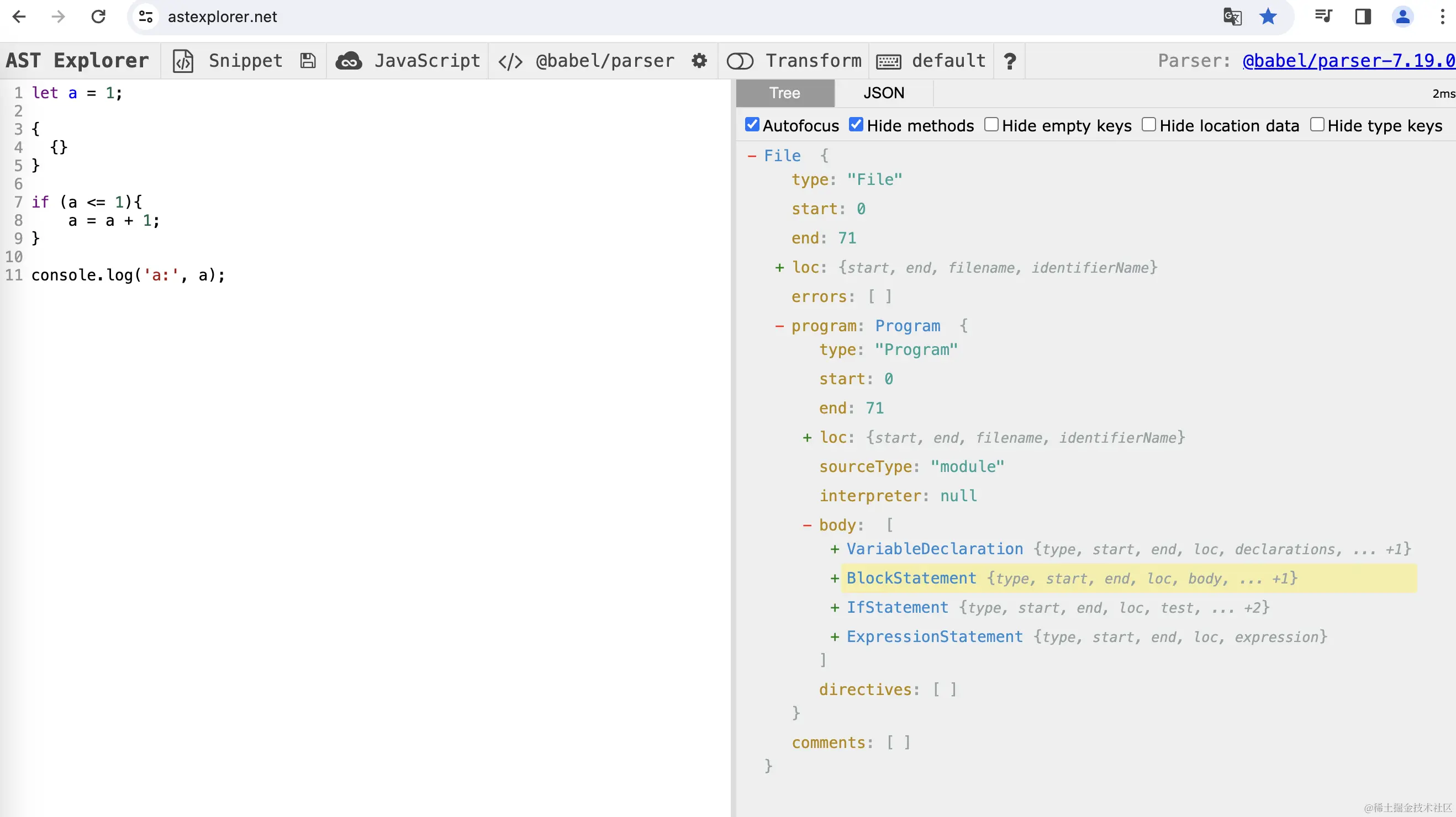Enable Hide location data checkbox
The width and height of the screenshot is (1456, 817).
coord(1148,125)
